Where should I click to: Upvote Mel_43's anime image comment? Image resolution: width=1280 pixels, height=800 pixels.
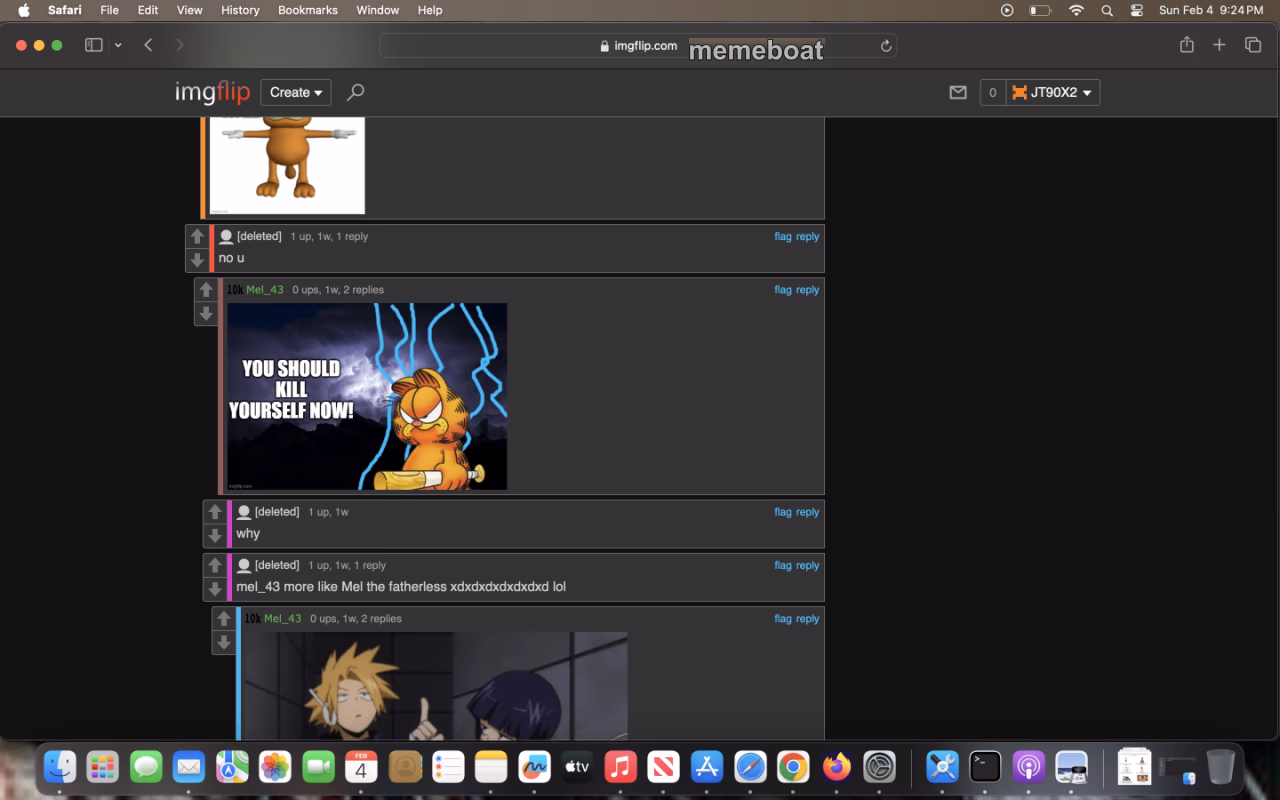(223, 619)
